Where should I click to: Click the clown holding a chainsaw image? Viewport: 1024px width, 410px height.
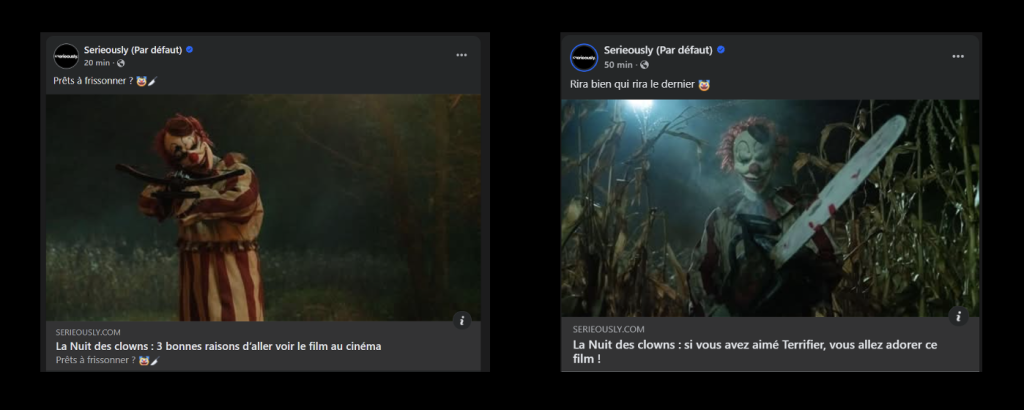770,207
